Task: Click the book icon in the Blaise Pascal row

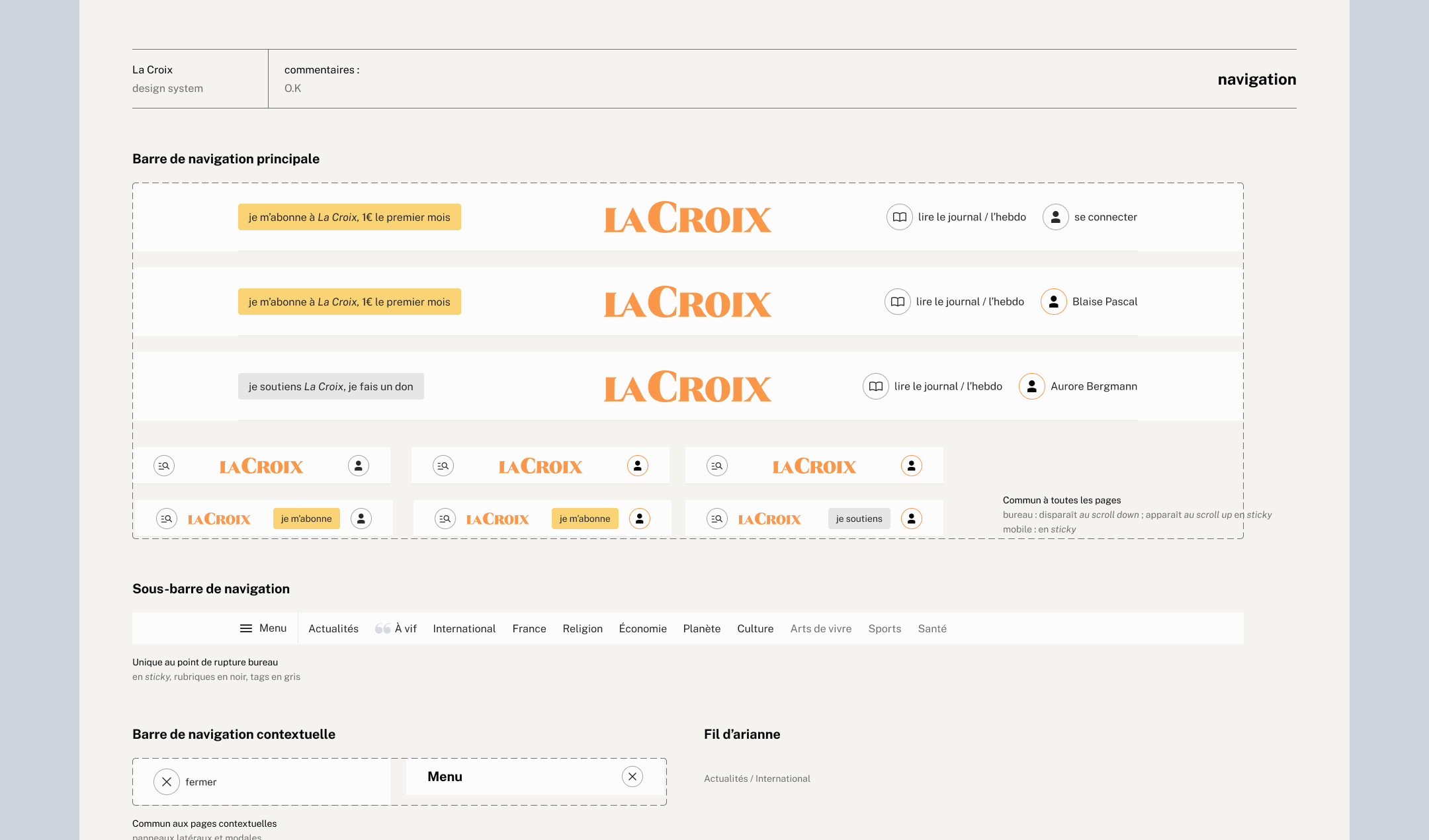Action: [898, 302]
